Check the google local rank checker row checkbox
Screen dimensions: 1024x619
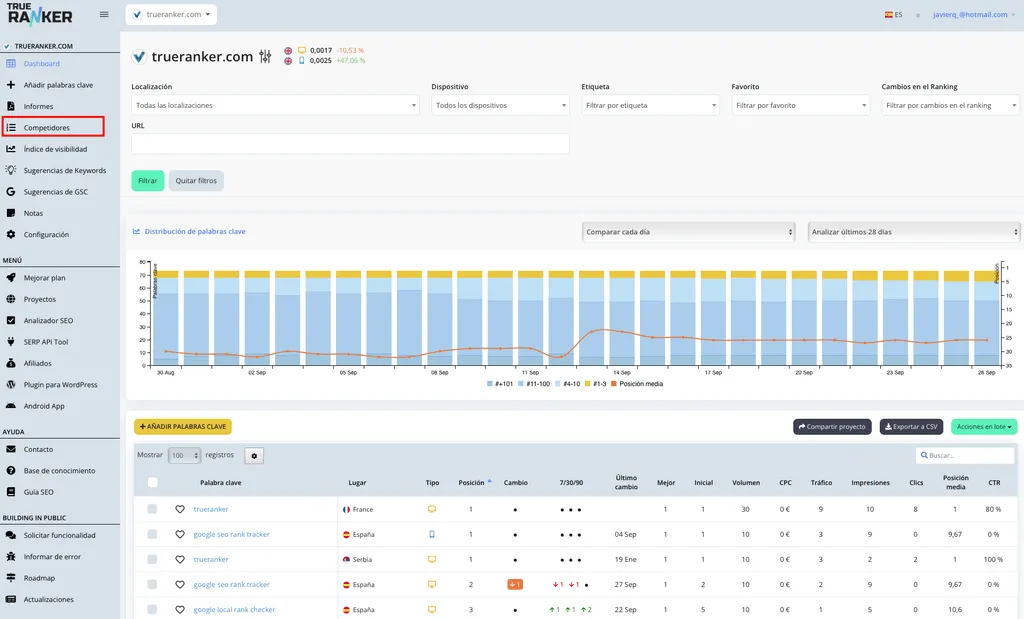point(152,610)
